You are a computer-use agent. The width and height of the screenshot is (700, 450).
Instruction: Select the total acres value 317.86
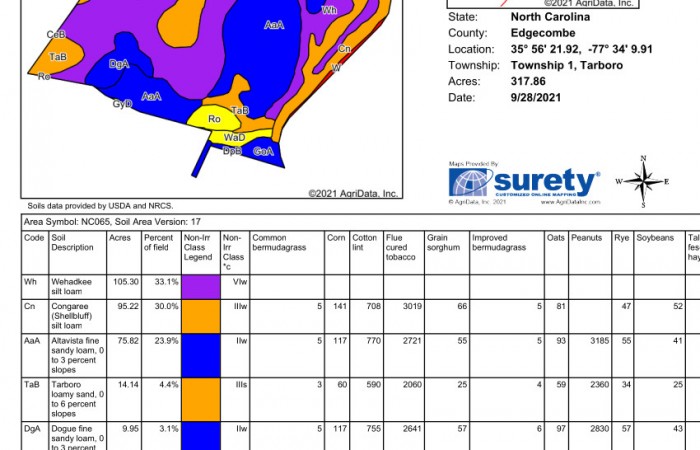click(x=528, y=81)
